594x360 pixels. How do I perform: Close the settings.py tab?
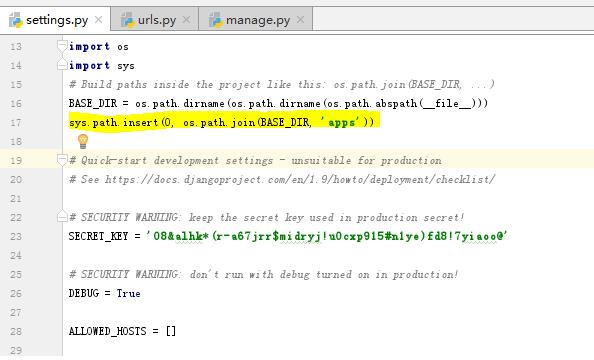pyautogui.click(x=98, y=20)
